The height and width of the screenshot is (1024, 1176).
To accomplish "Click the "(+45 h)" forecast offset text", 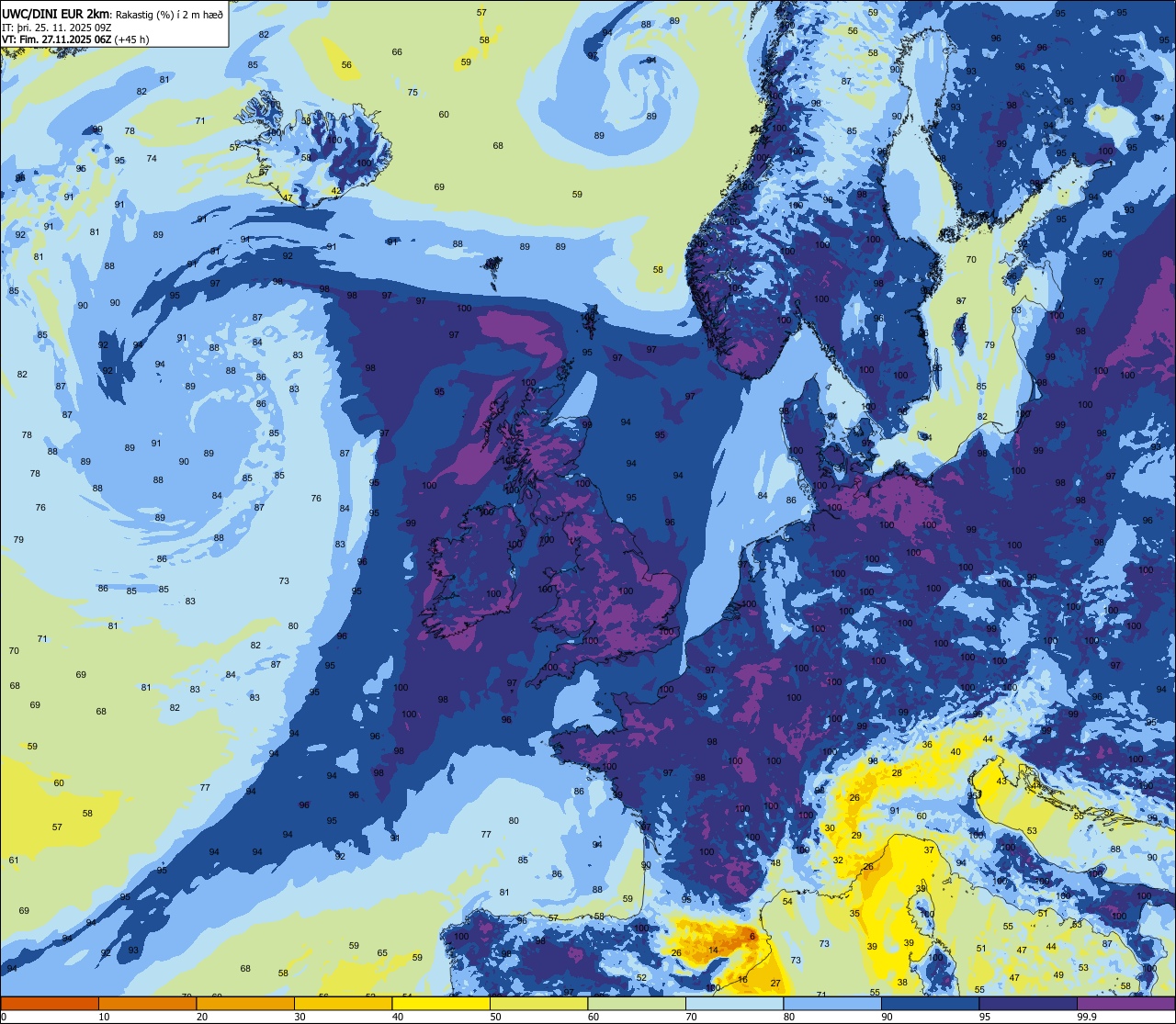I will 132,39.
